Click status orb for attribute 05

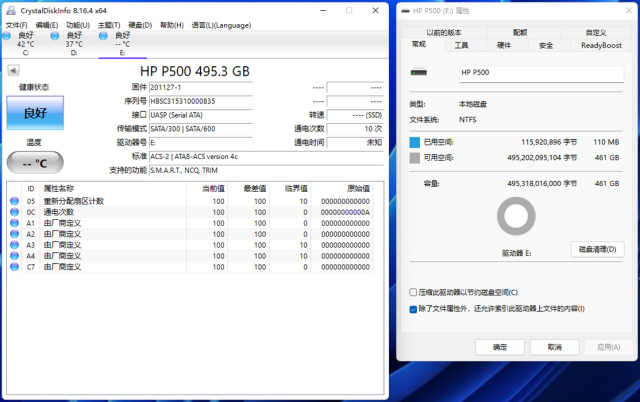coord(14,201)
